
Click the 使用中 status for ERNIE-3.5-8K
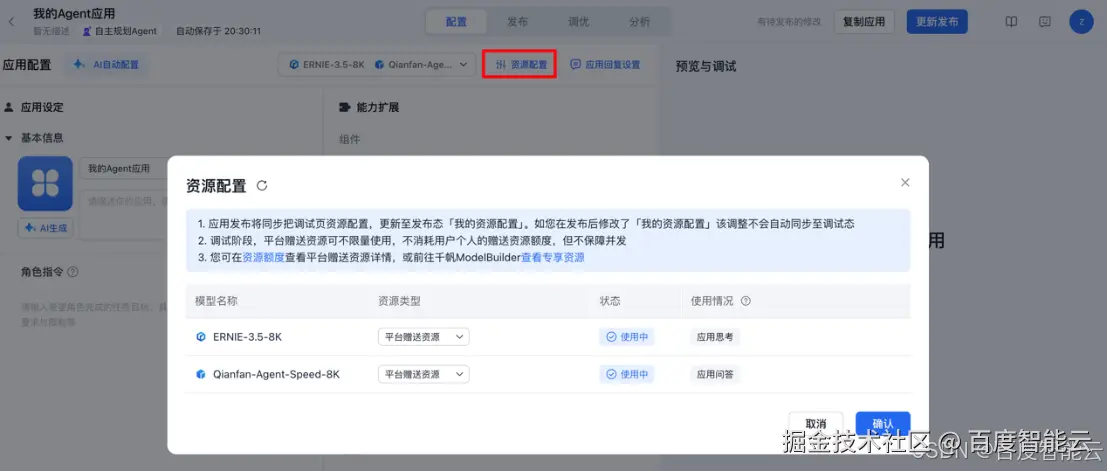coord(627,337)
